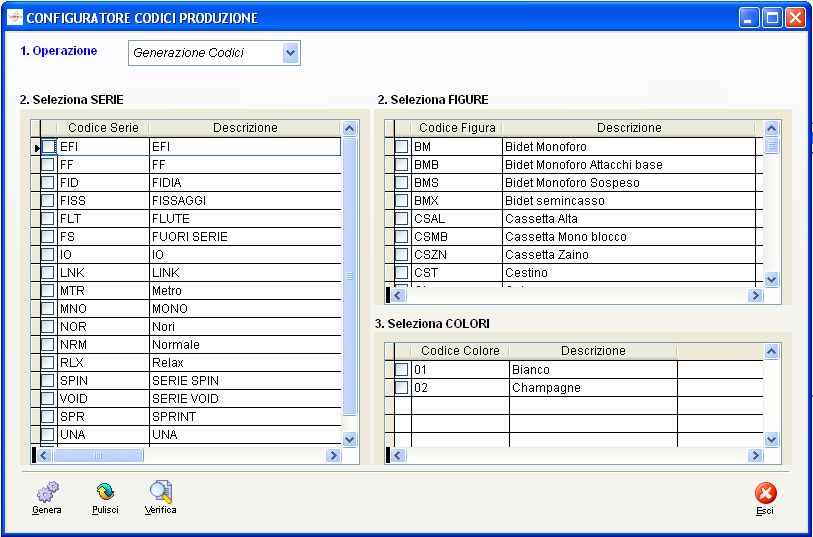Tick the 01 Bianco color checkbox
This screenshot has width=813, height=537.
coord(402,370)
